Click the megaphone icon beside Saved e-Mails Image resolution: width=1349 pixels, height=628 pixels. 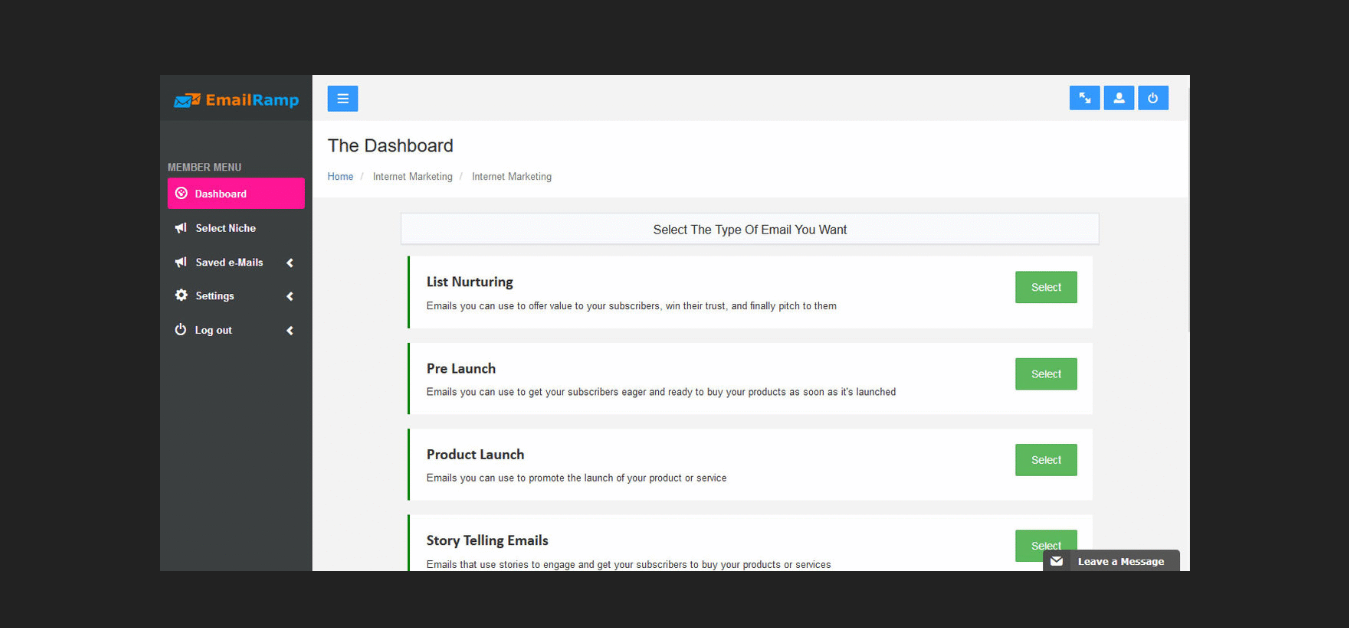pyautogui.click(x=181, y=262)
